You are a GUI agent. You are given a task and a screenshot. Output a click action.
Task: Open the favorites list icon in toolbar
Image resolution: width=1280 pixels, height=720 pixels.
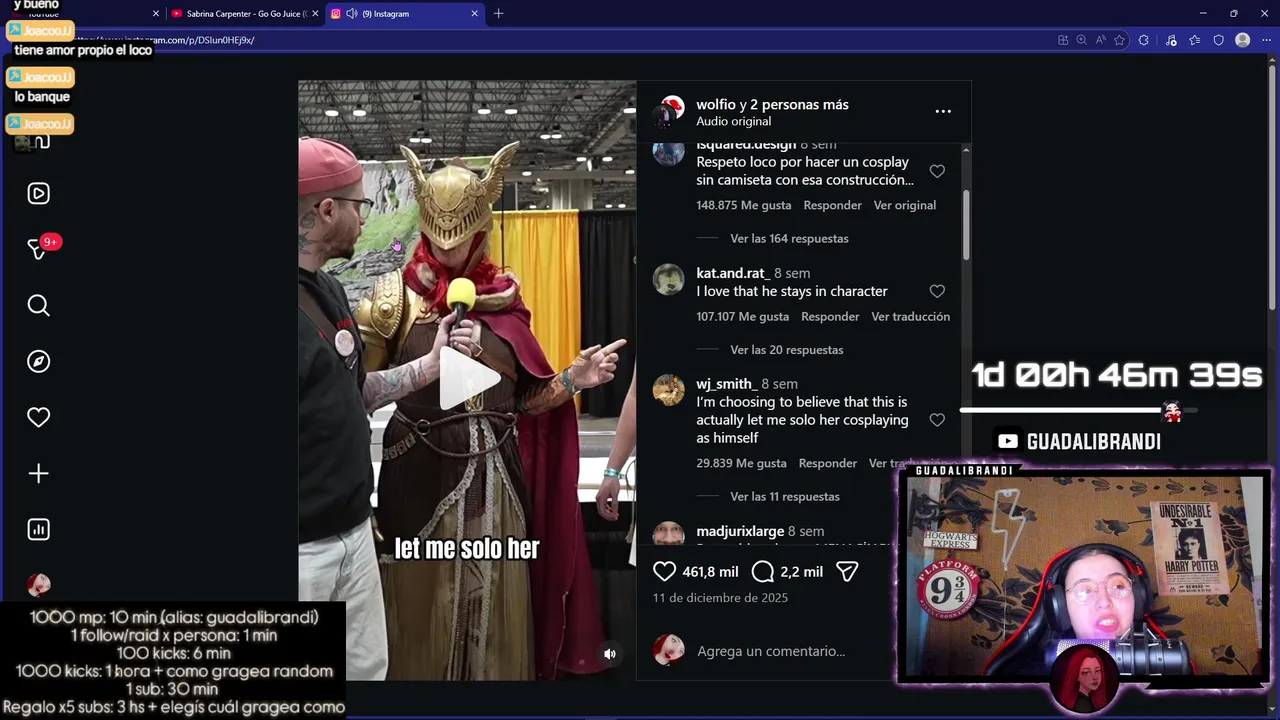tap(1194, 40)
